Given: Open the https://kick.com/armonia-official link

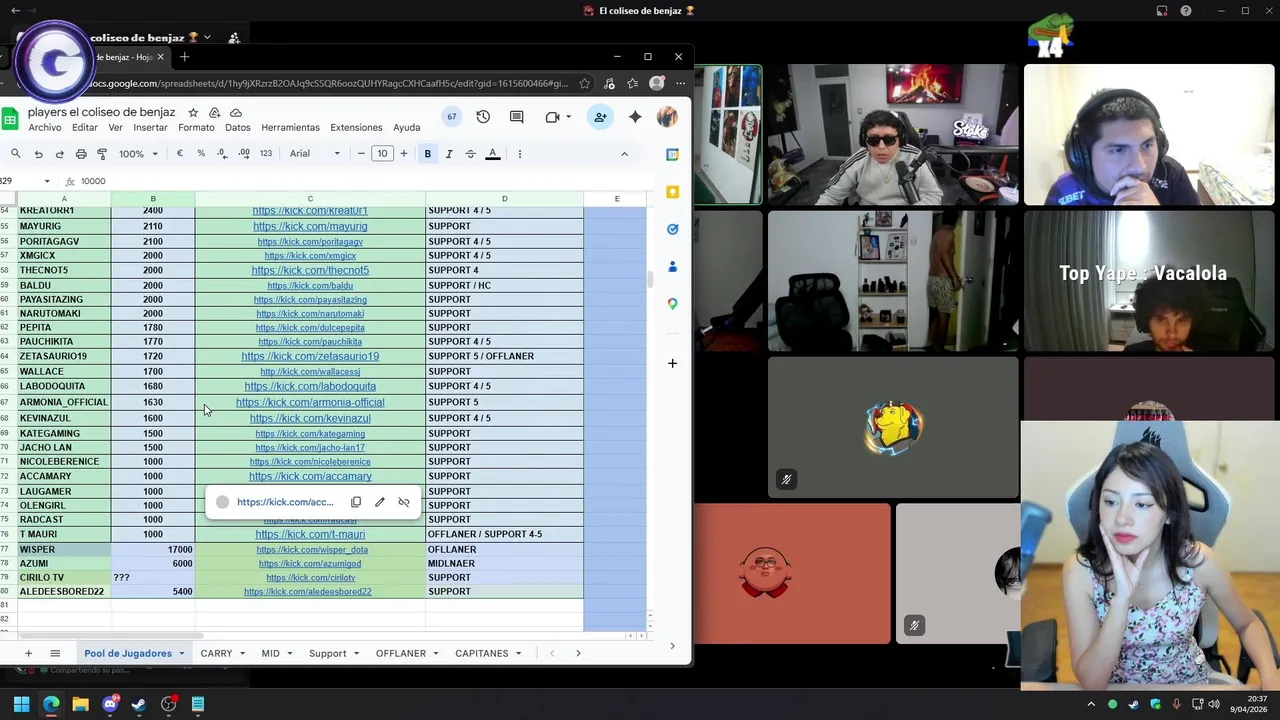Looking at the screenshot, I should [x=310, y=402].
